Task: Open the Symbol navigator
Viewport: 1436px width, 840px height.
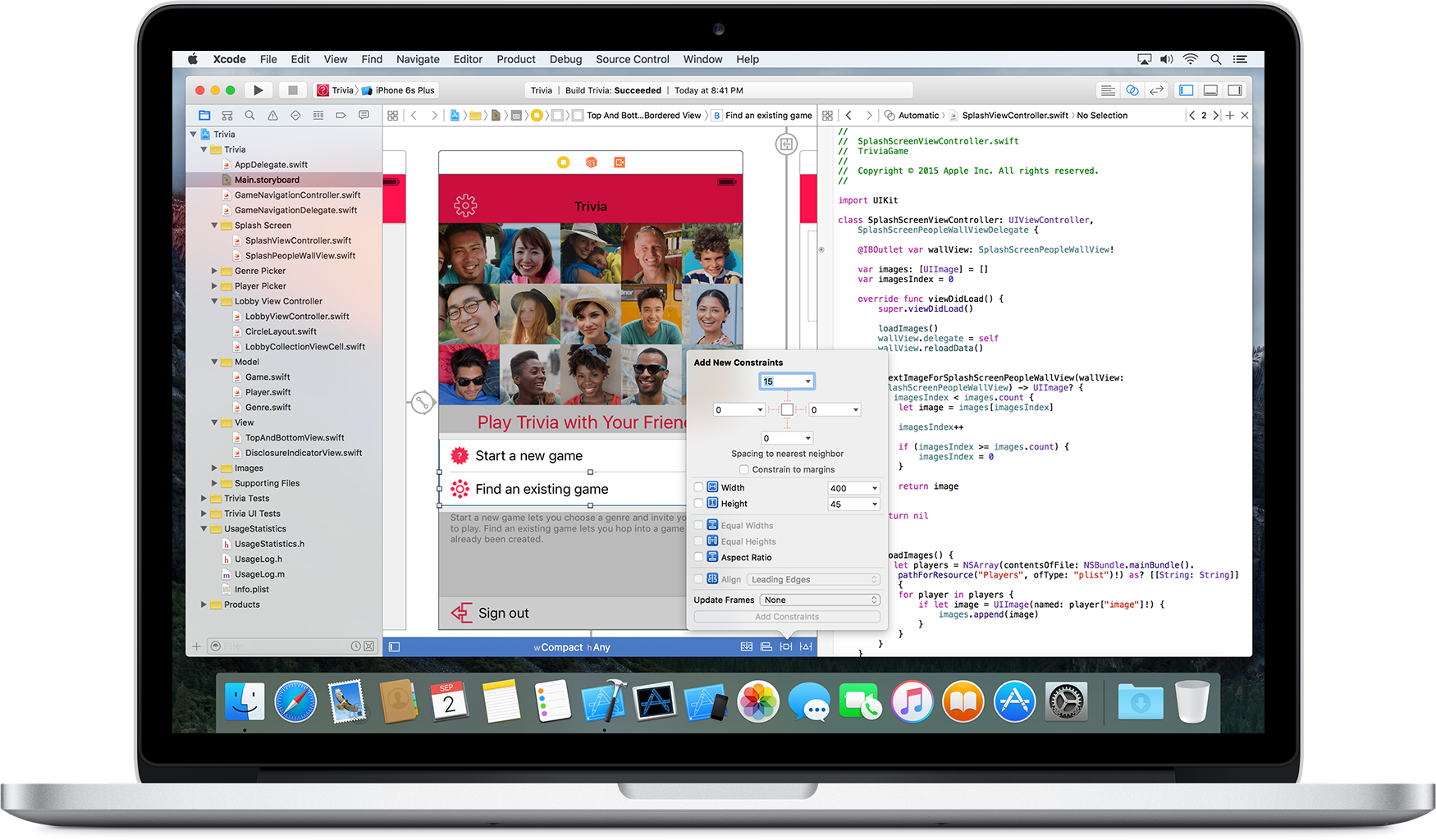Action: 227,116
